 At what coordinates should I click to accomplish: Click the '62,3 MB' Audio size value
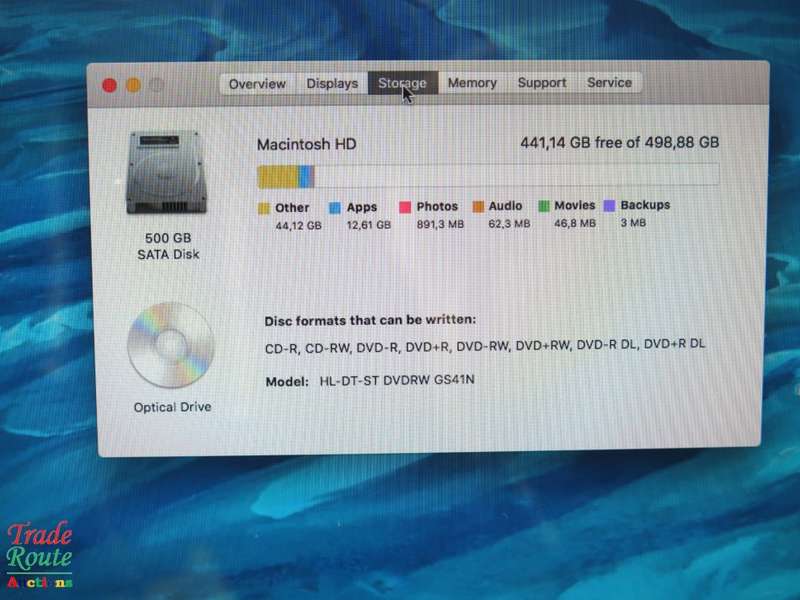tap(509, 223)
